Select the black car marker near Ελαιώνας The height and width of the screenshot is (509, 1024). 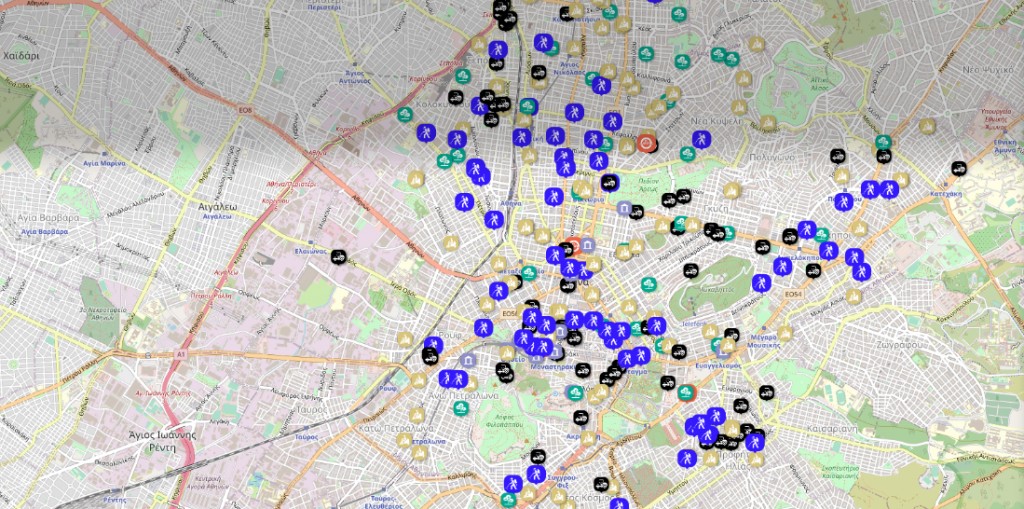pos(340,257)
